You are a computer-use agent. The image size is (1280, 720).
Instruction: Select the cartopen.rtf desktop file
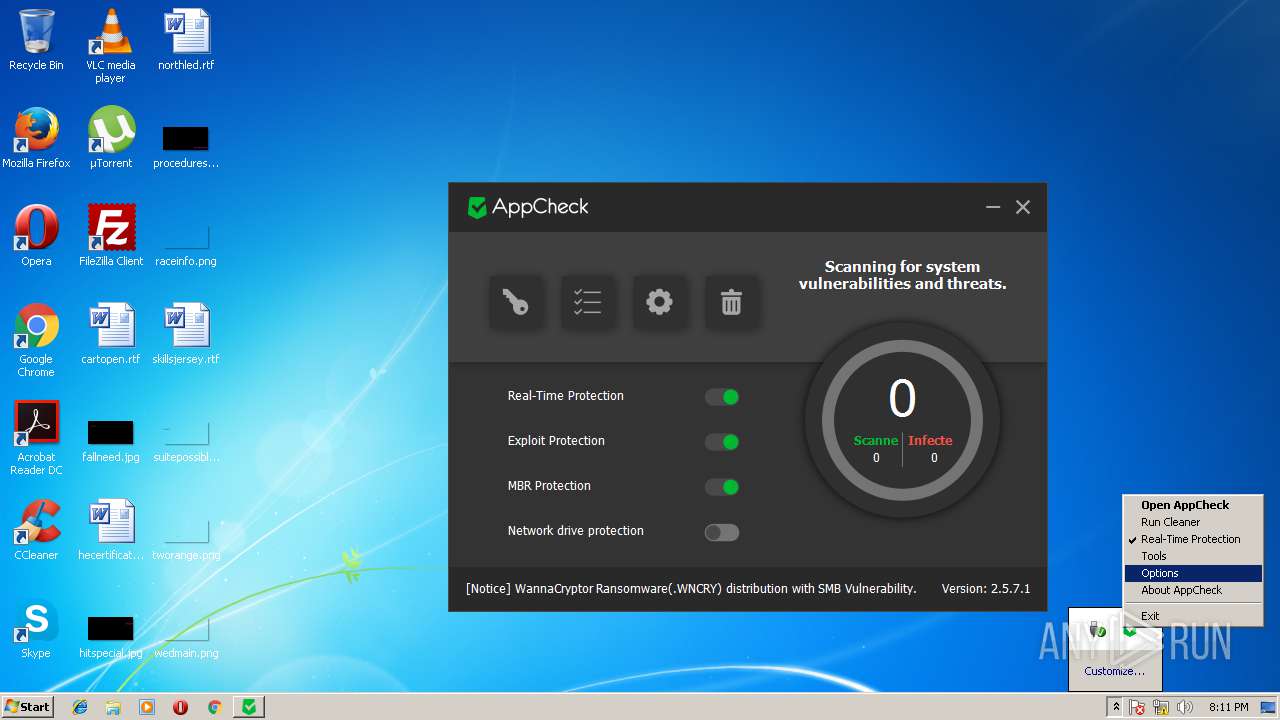[111, 334]
